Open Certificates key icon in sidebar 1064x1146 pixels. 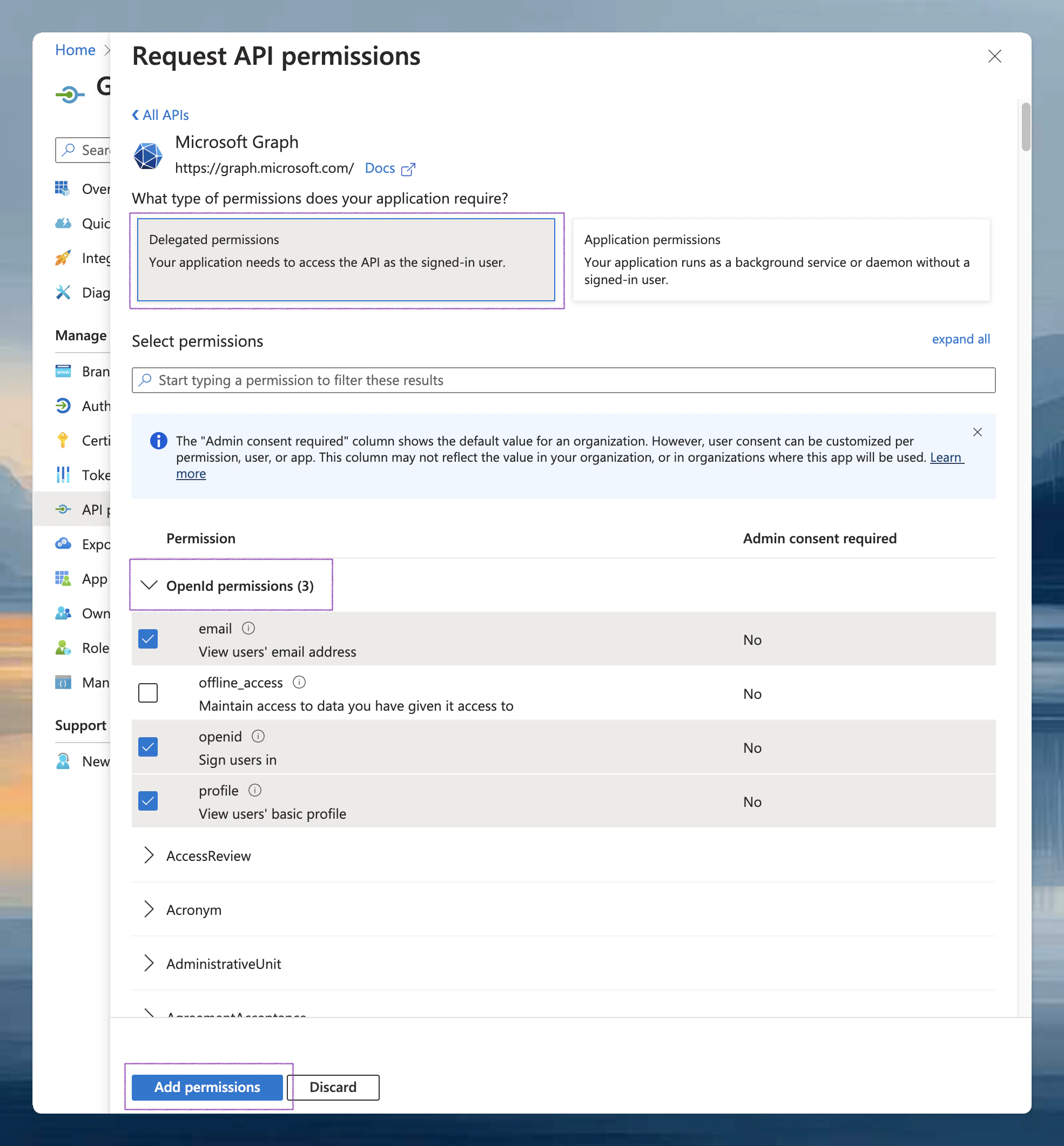63,440
